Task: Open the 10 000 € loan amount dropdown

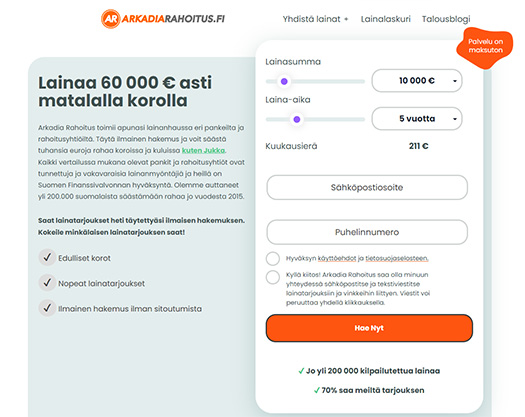Action: [417, 81]
